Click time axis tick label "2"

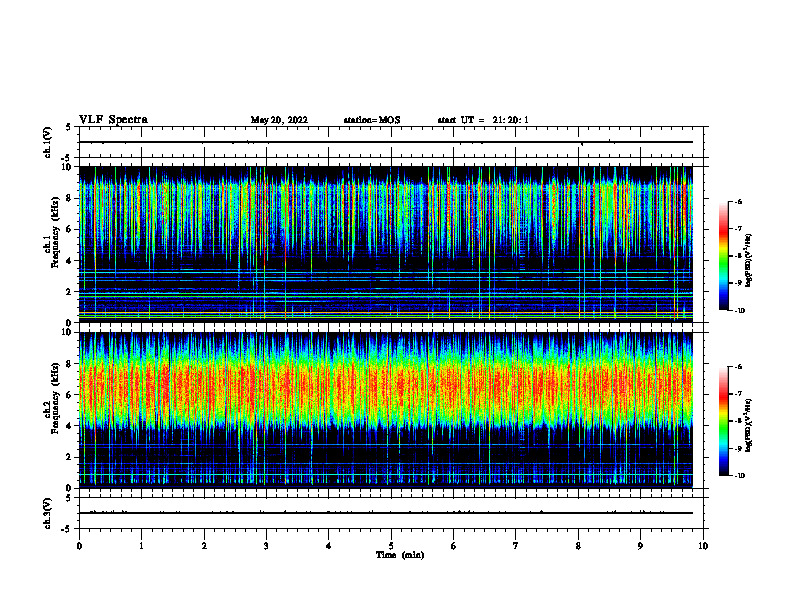(x=204, y=546)
